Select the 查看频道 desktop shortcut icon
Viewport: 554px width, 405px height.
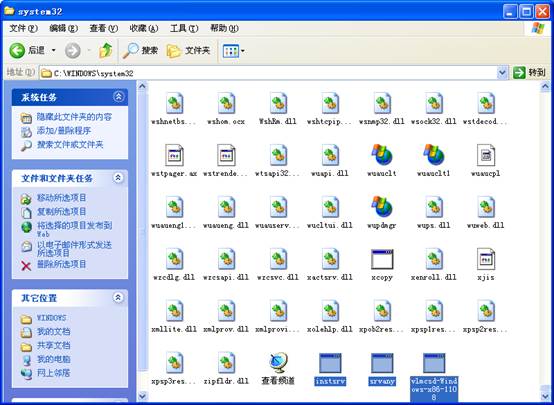(x=278, y=363)
